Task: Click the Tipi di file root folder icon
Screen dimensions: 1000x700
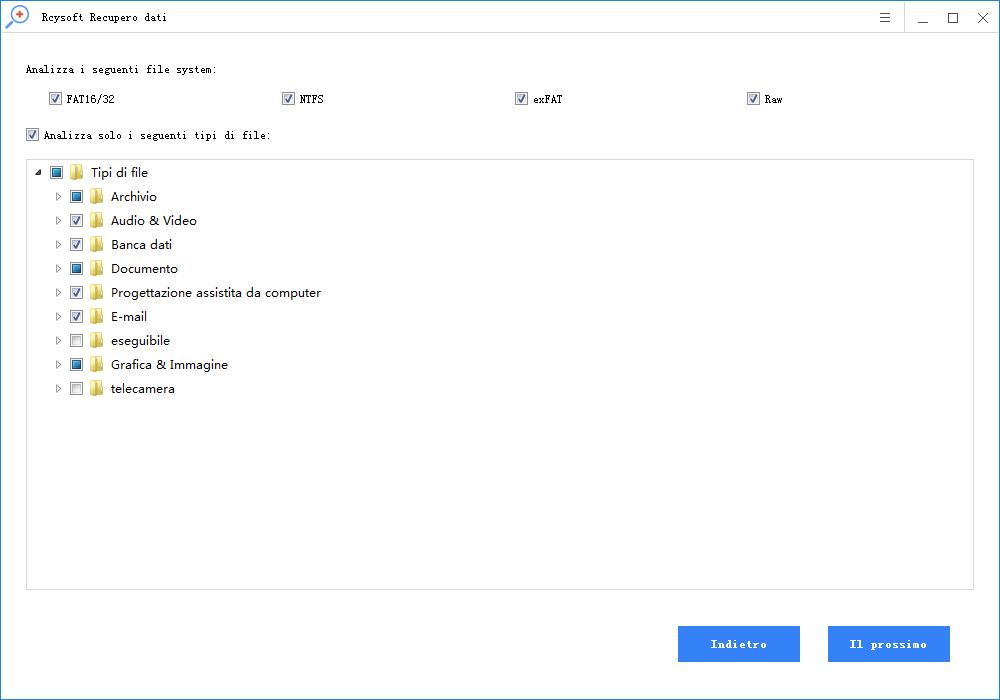Action: tap(77, 173)
